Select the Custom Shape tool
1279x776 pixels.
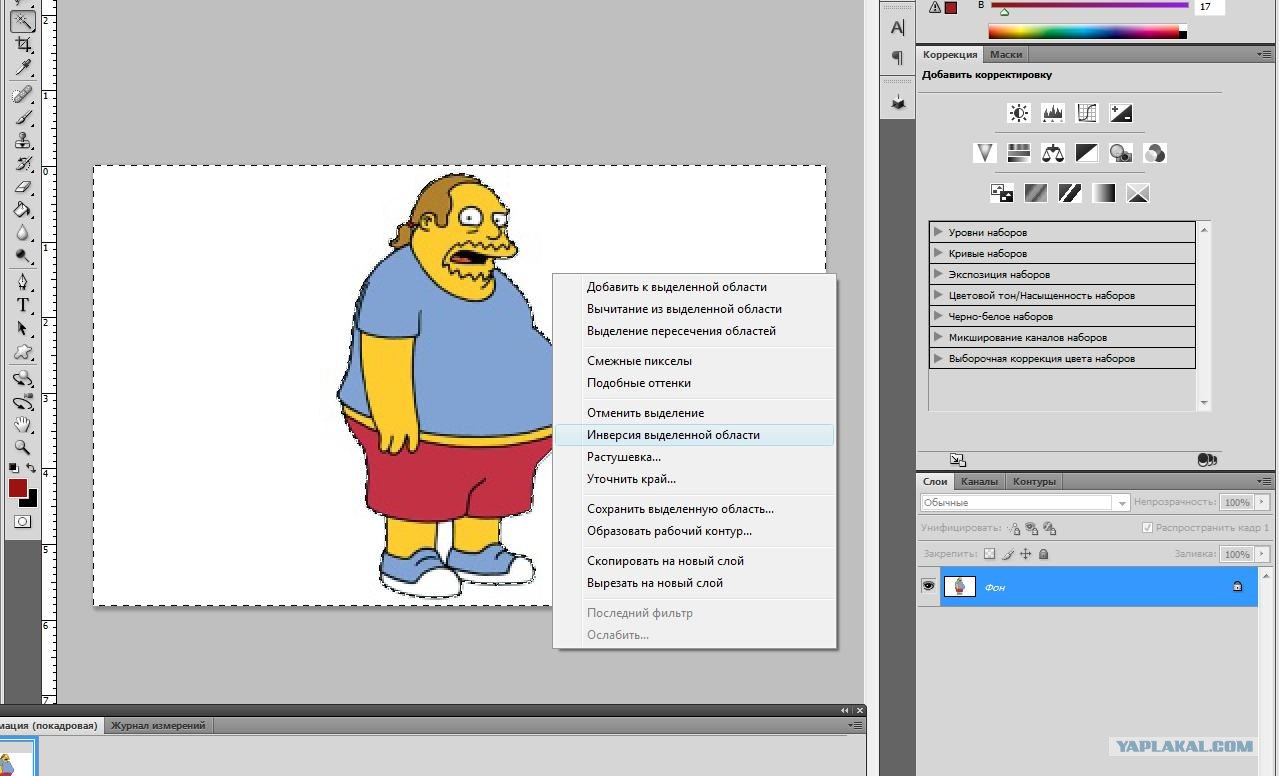coord(22,352)
